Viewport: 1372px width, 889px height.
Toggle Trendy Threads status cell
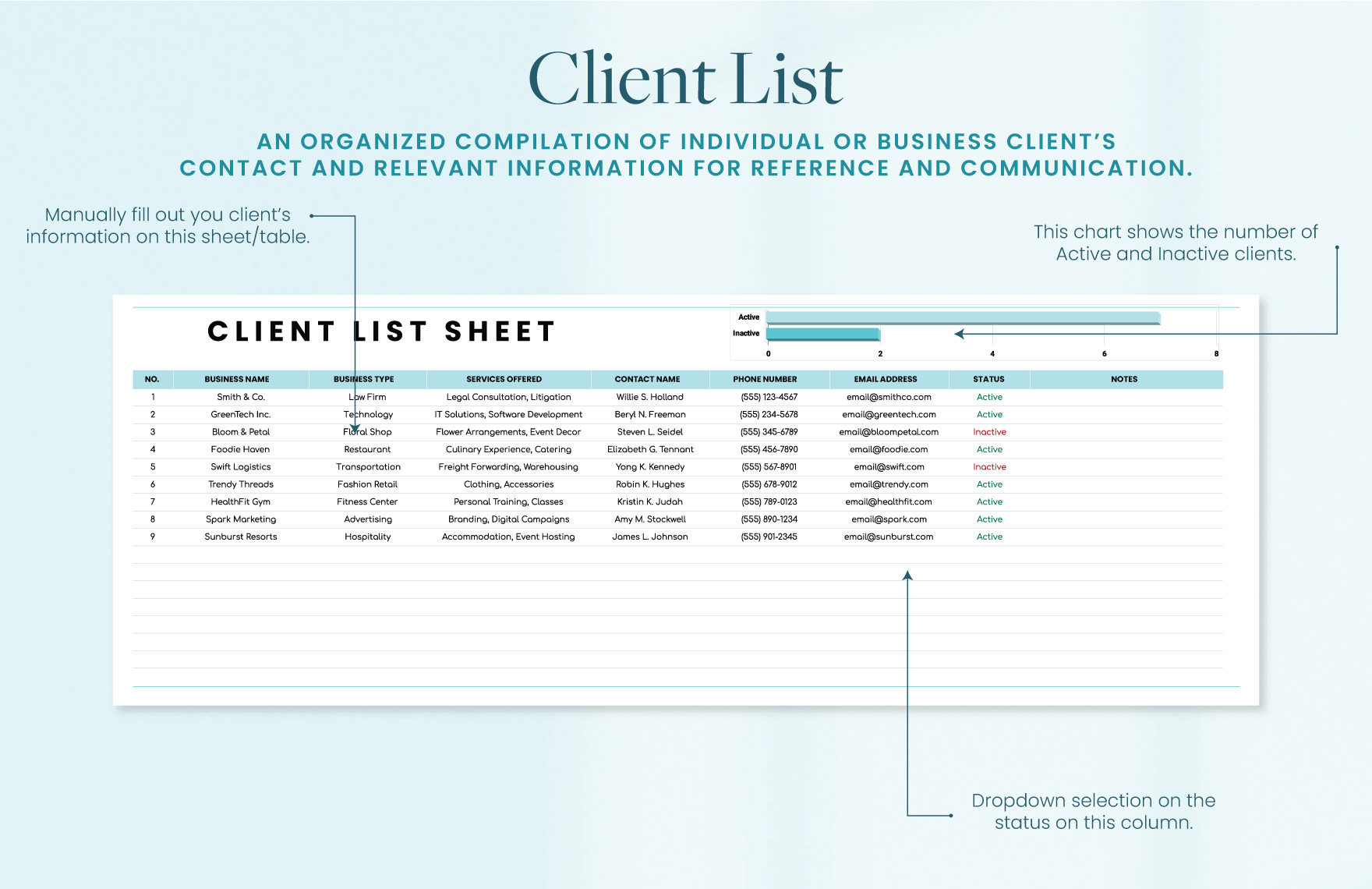[x=988, y=484]
